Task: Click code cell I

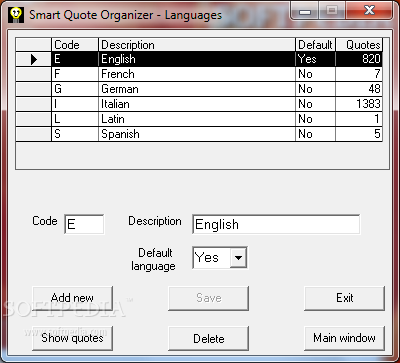Action: [75, 104]
